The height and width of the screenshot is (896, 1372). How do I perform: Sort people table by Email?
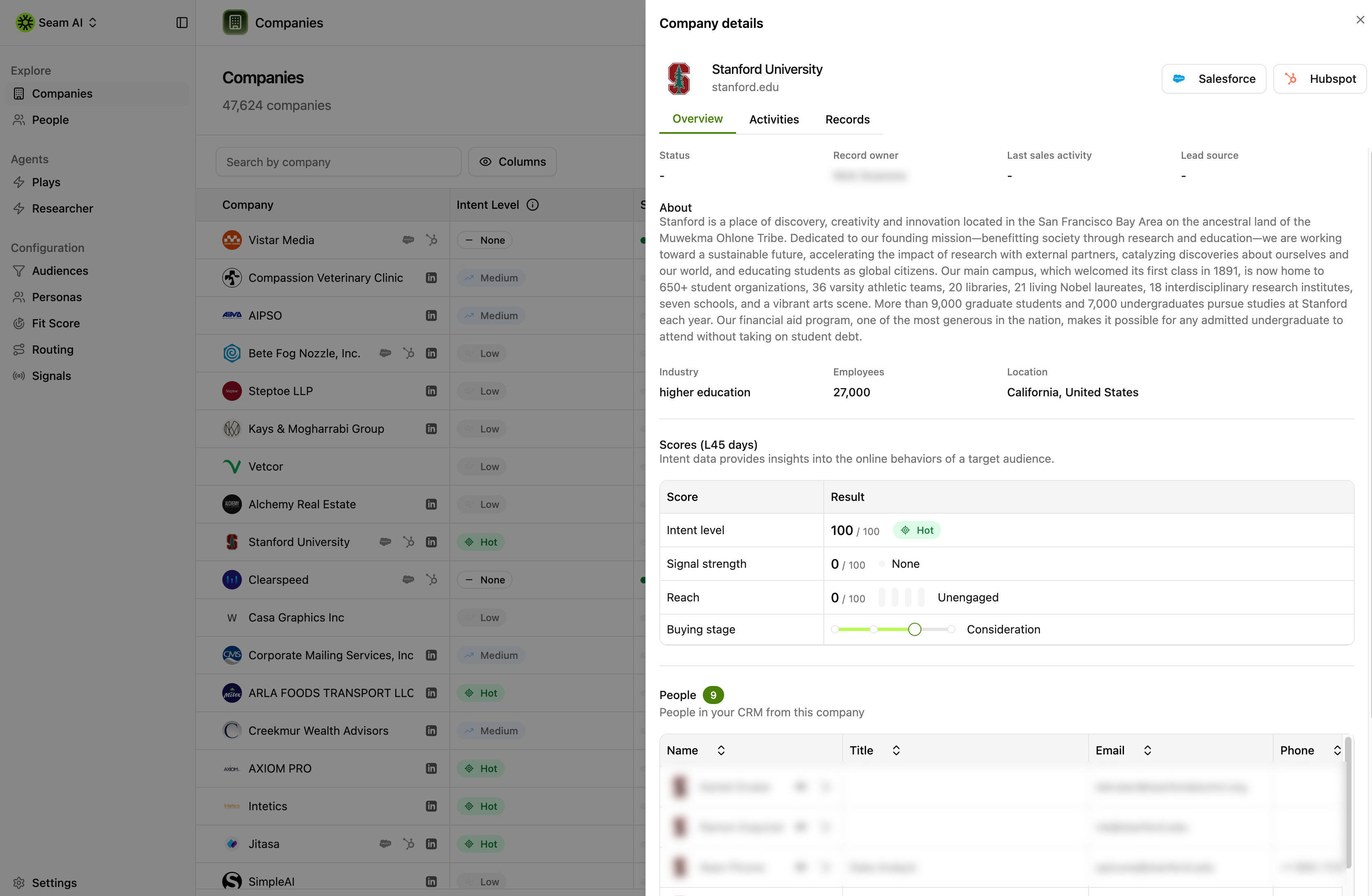tap(1147, 750)
